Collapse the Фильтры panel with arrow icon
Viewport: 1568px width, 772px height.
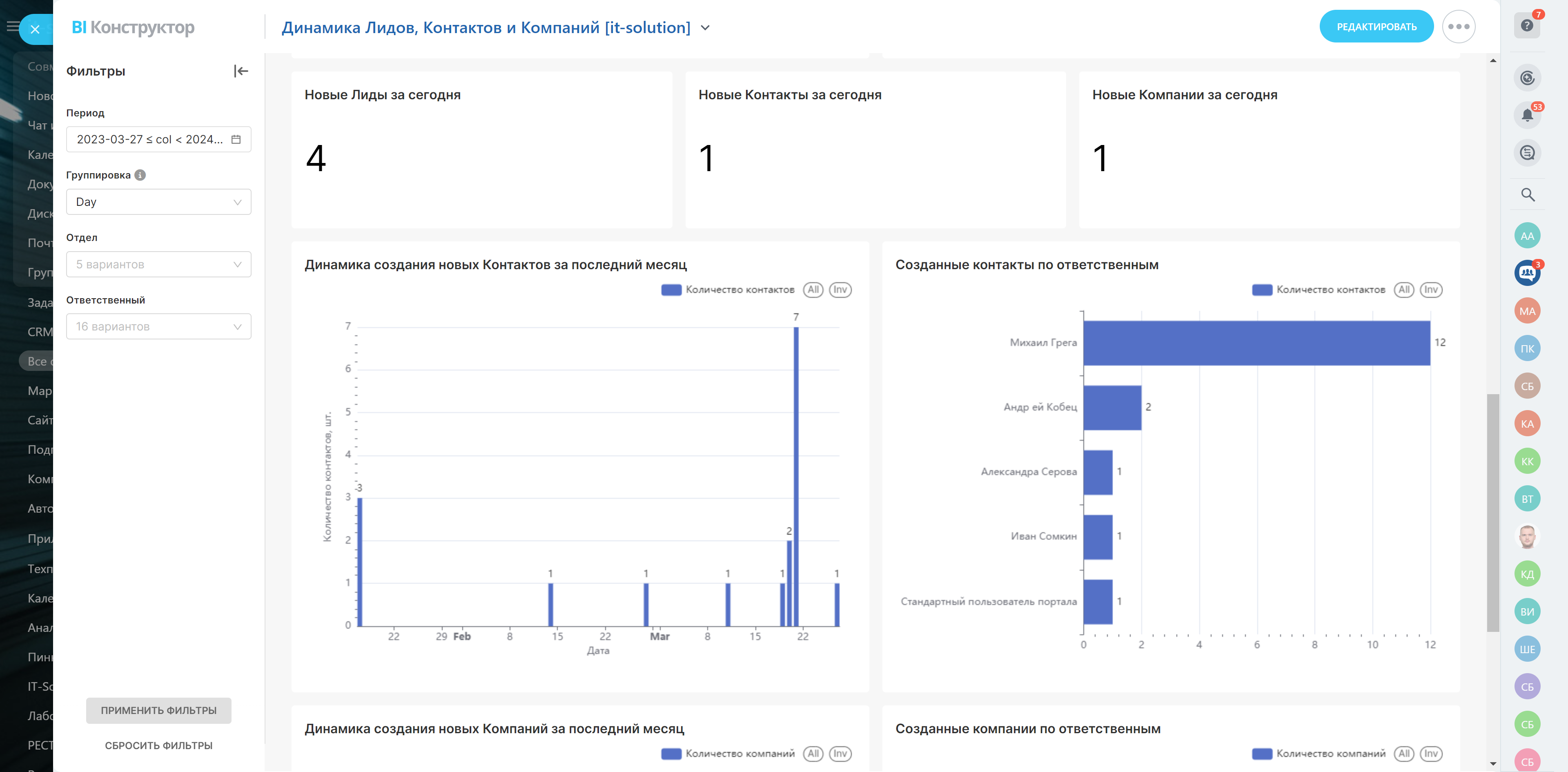(x=241, y=71)
